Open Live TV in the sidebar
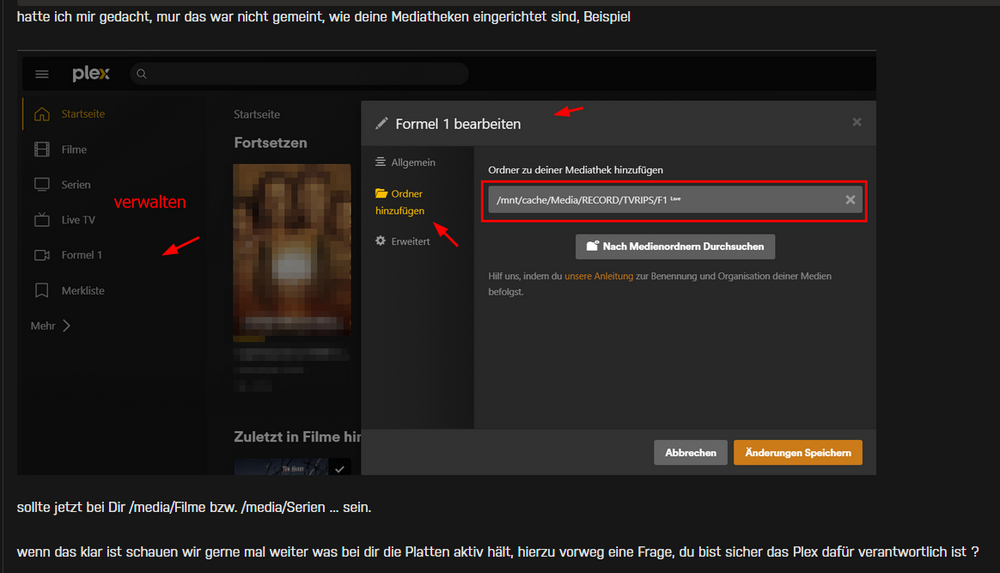This screenshot has width=1000, height=573. [78, 220]
